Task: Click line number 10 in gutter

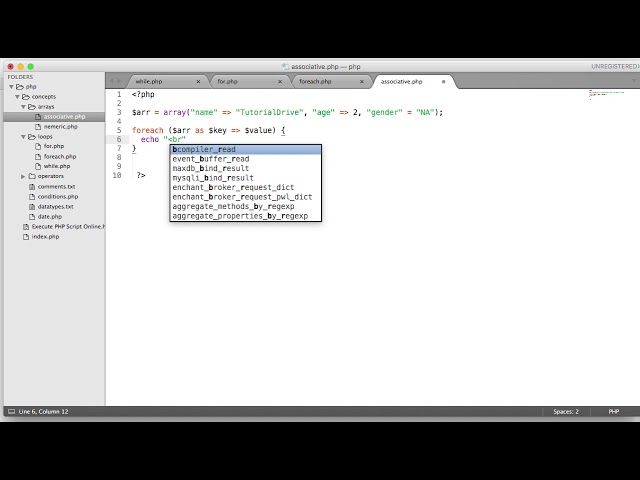Action: [x=117, y=175]
